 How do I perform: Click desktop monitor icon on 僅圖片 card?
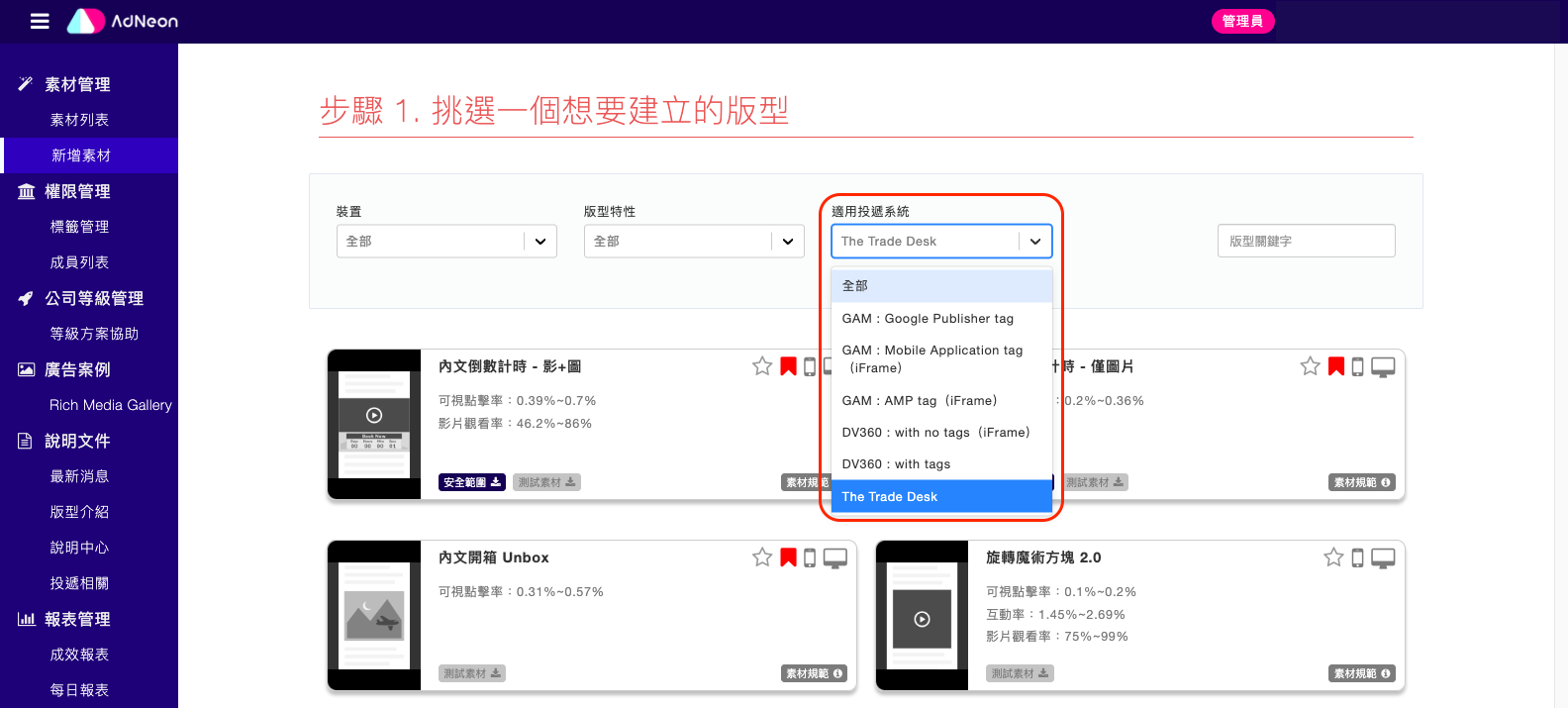pyautogui.click(x=1383, y=366)
